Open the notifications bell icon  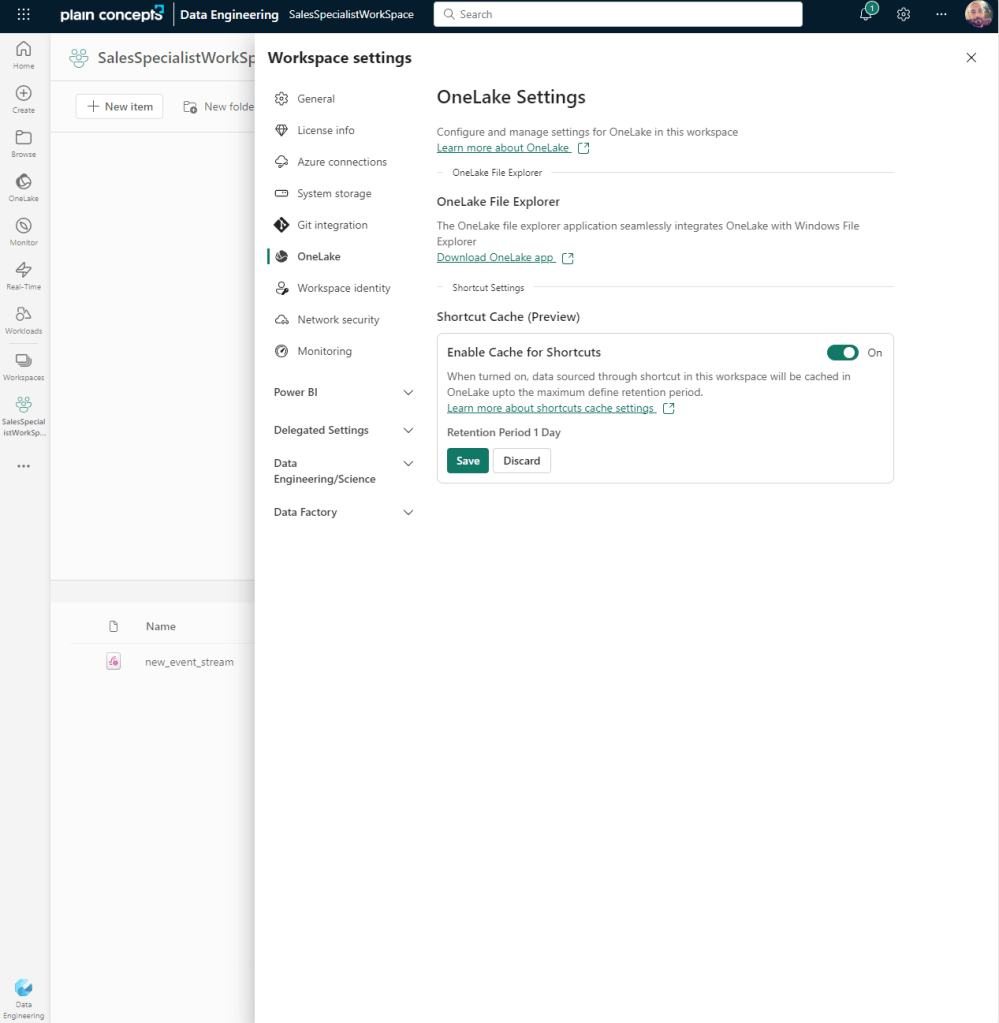[866, 14]
